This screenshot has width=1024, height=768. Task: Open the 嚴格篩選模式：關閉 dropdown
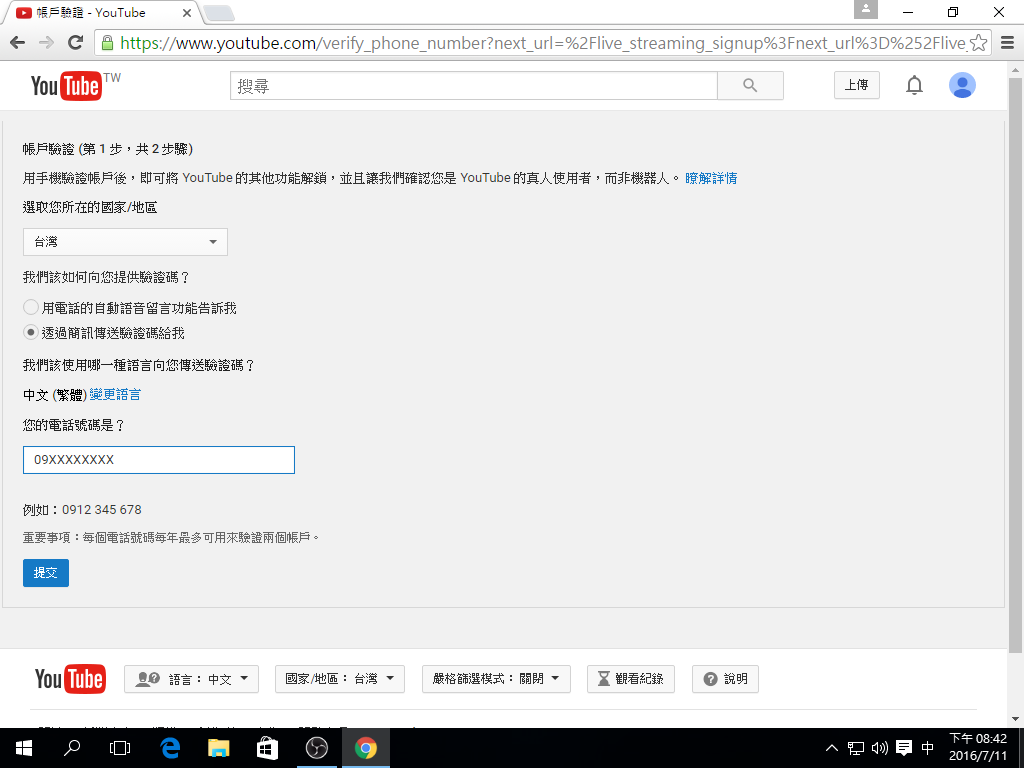[496, 679]
